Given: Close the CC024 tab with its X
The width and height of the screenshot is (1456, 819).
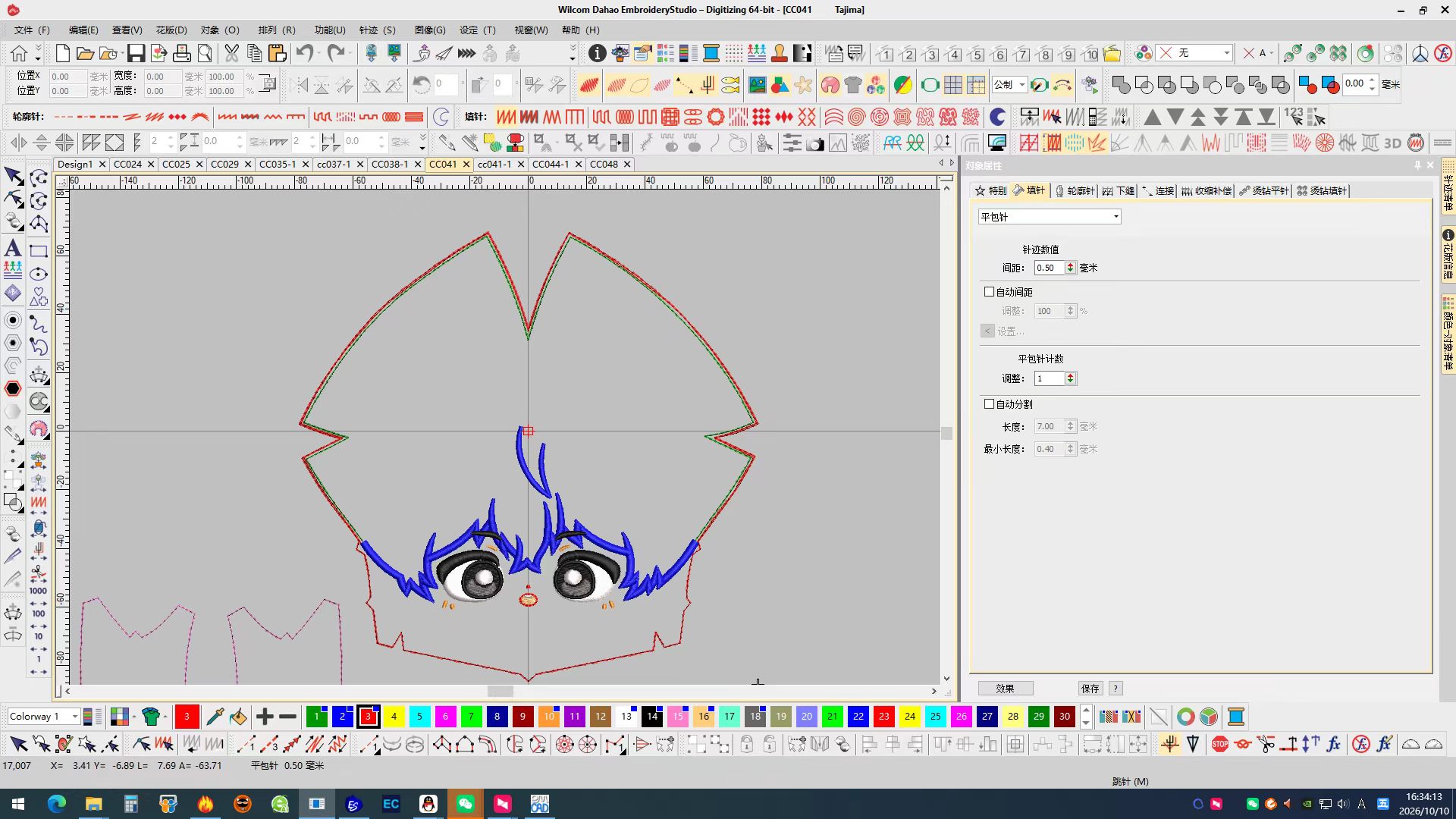Looking at the screenshot, I should 151,164.
